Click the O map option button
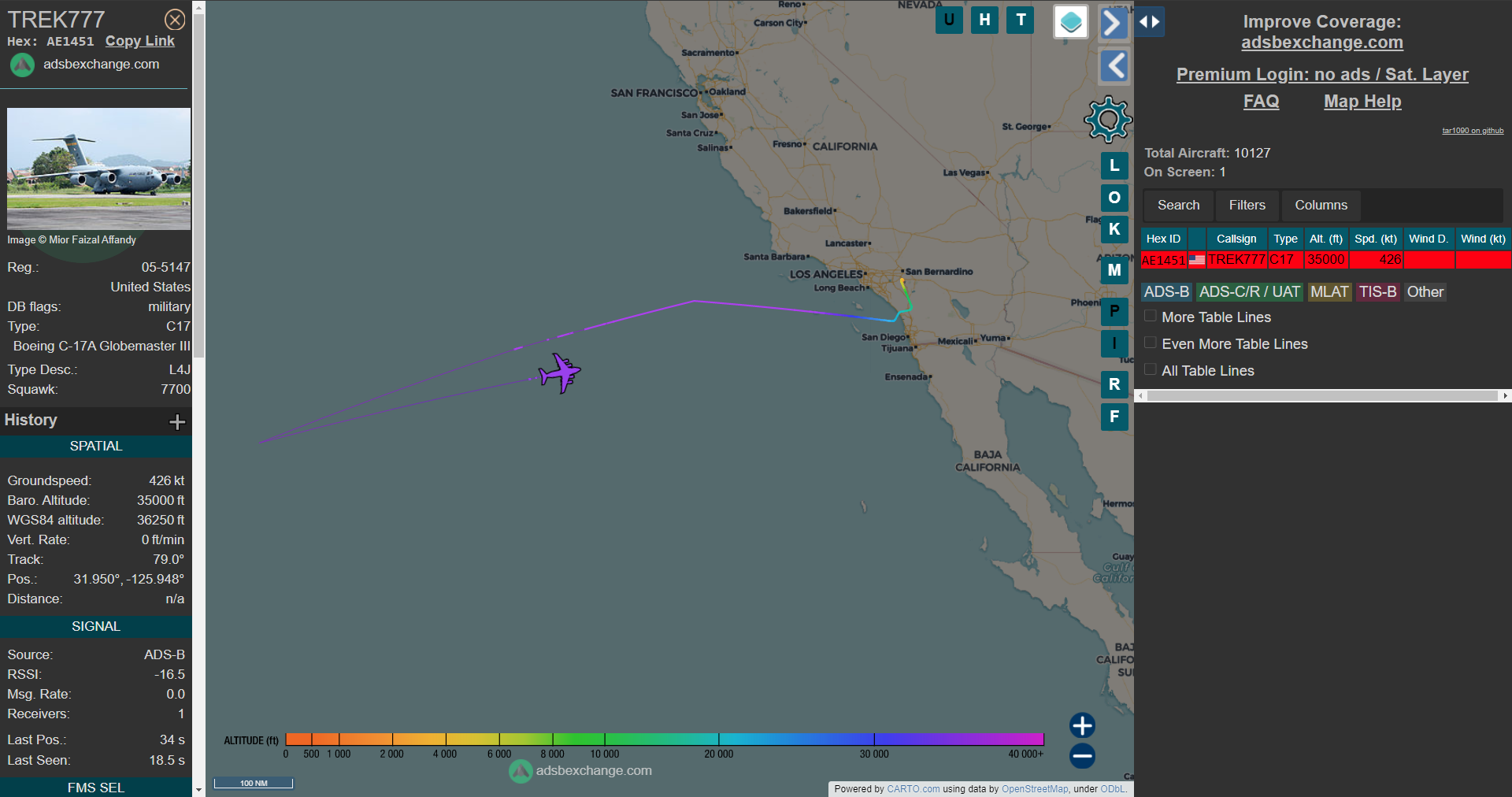Viewport: 1512px width, 797px height. tap(1114, 198)
